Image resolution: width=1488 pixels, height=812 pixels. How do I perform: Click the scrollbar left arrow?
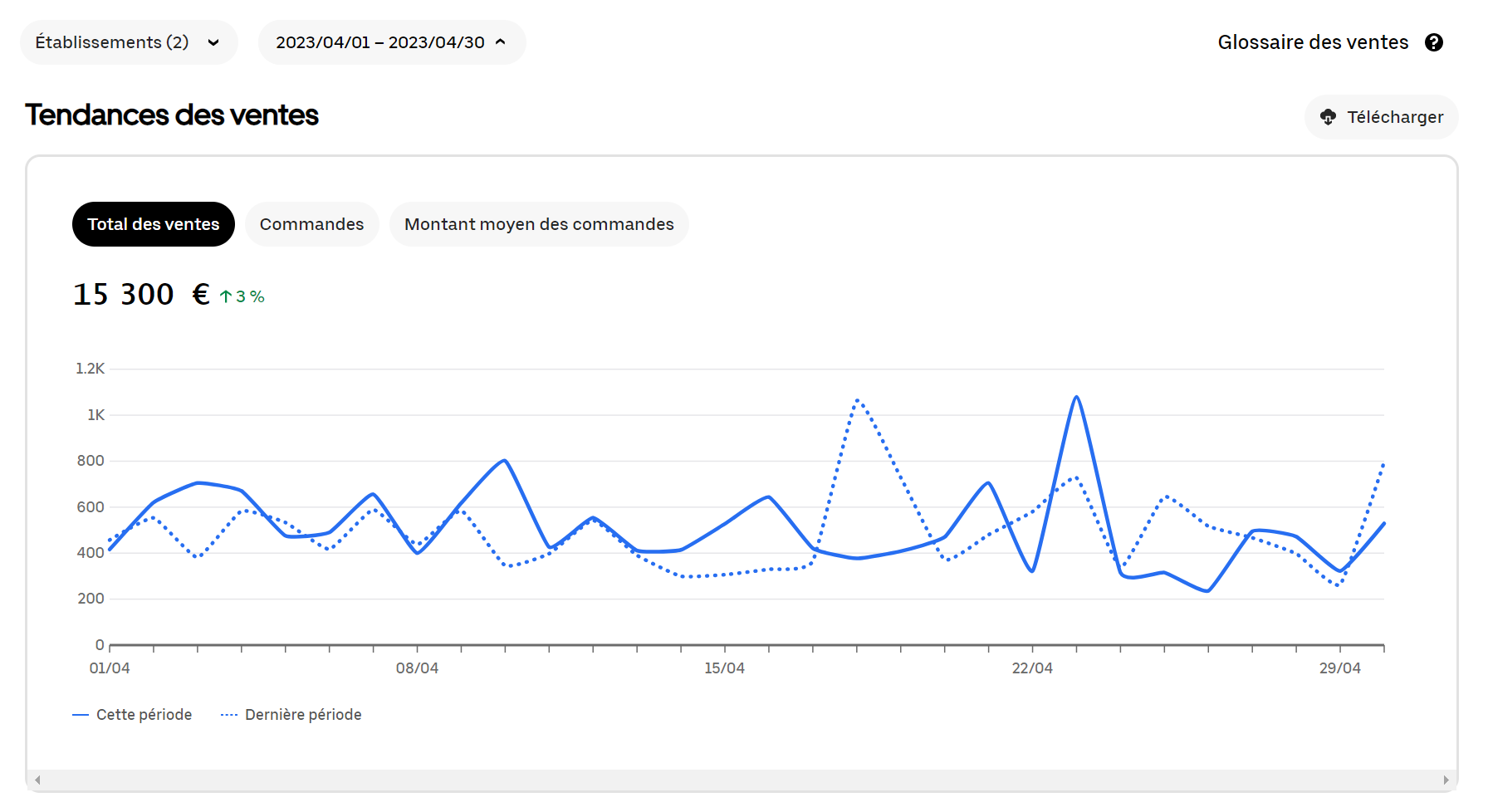tap(37, 780)
